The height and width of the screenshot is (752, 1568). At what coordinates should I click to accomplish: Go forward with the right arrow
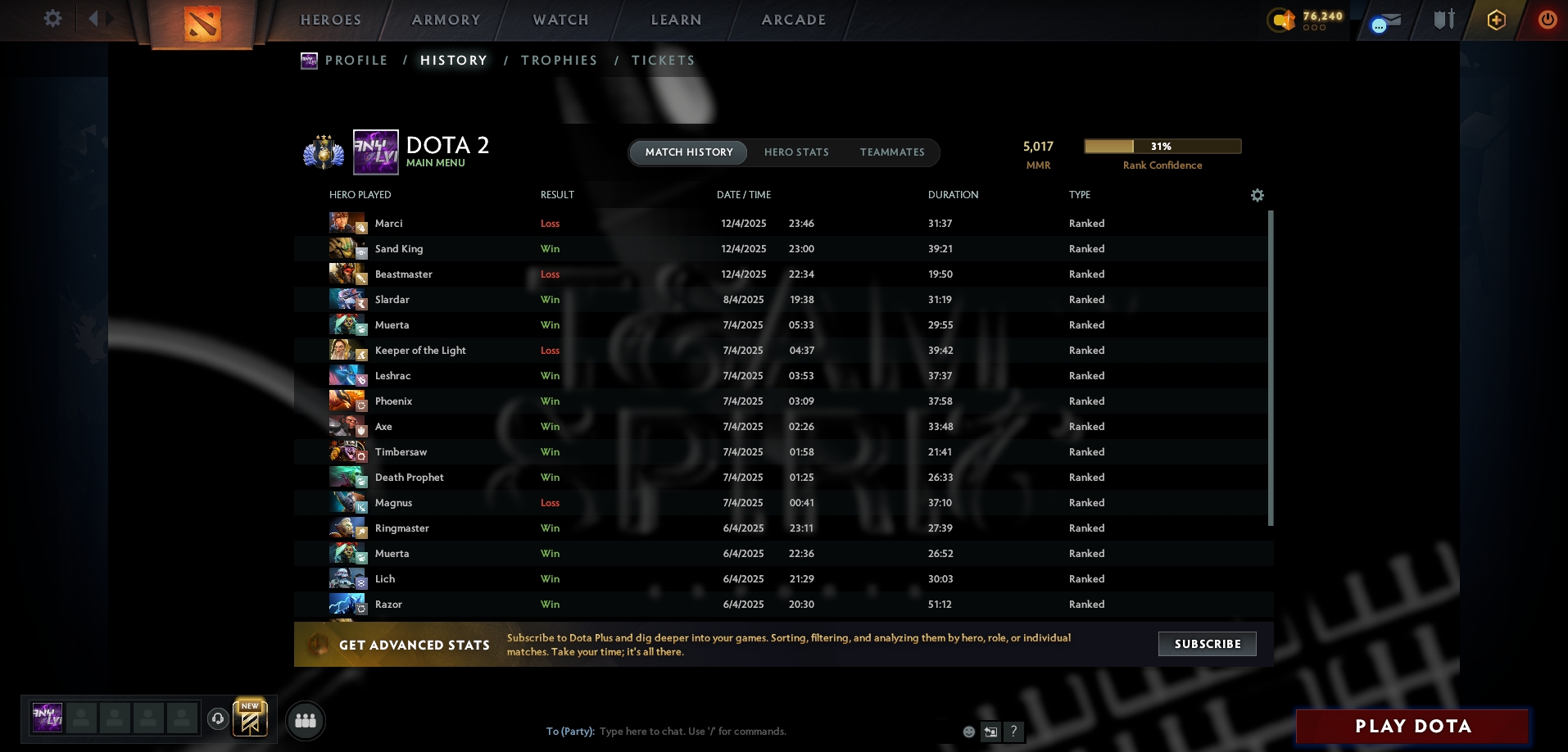point(110,18)
